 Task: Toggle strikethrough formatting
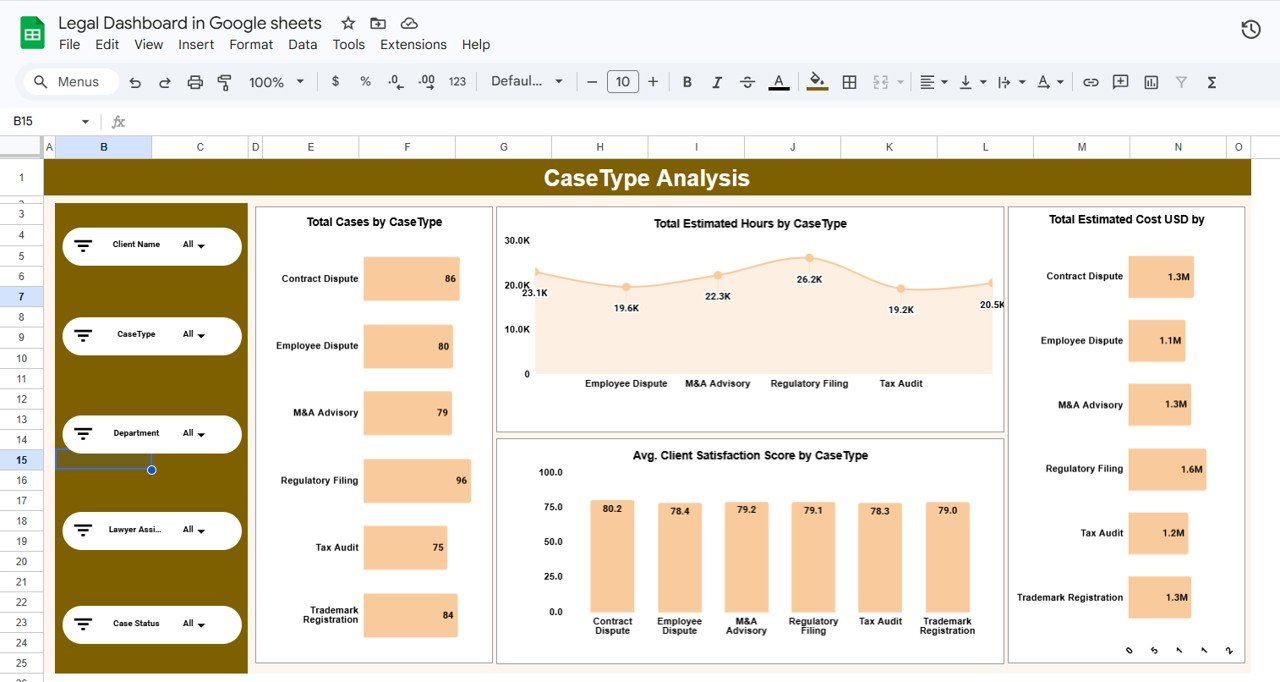[x=747, y=81]
